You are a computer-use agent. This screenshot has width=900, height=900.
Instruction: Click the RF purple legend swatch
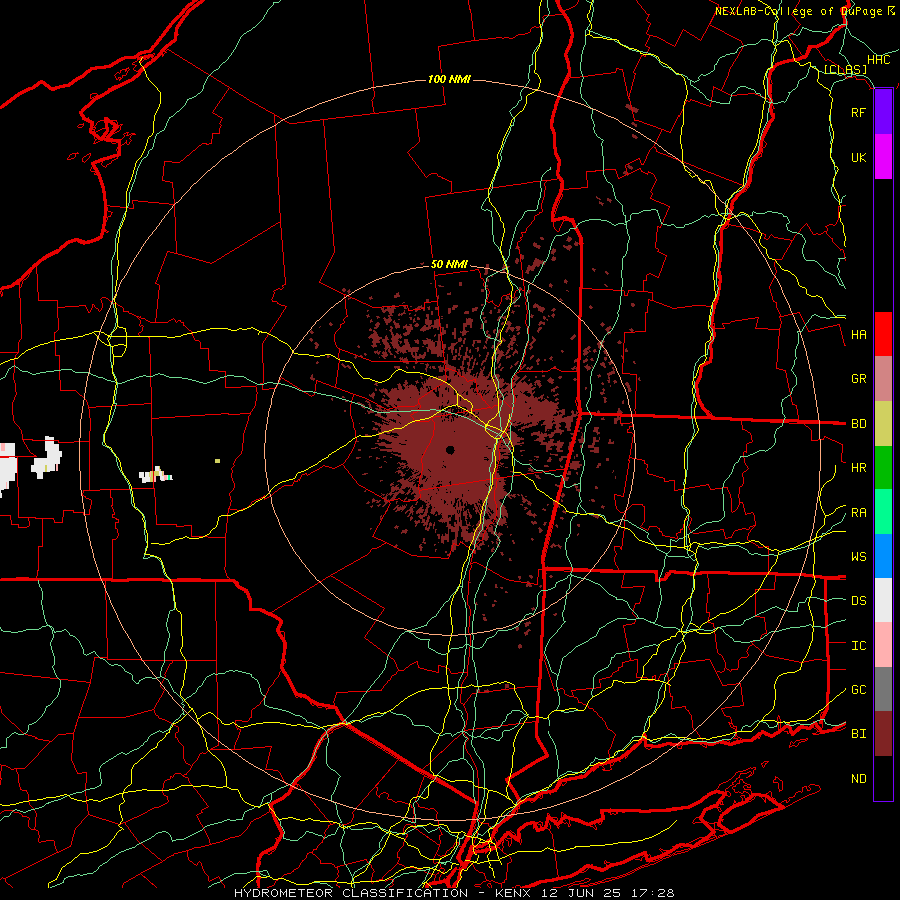click(883, 112)
